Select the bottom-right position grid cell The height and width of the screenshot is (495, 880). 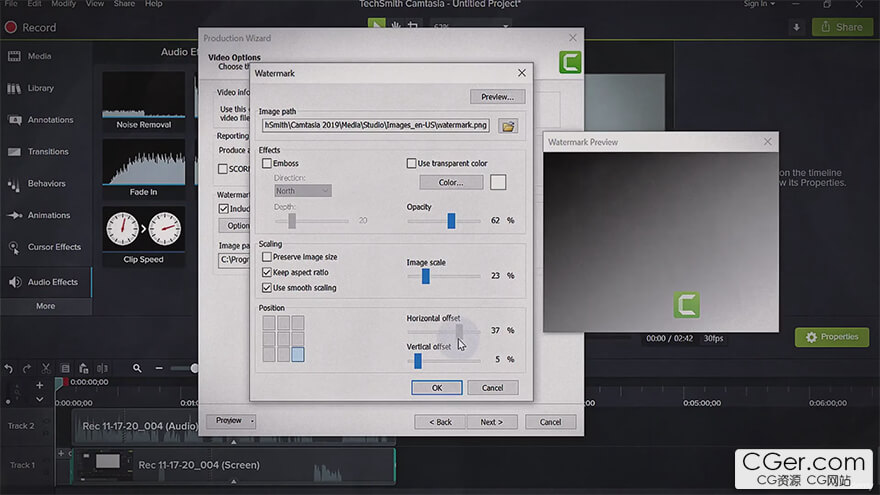298,354
